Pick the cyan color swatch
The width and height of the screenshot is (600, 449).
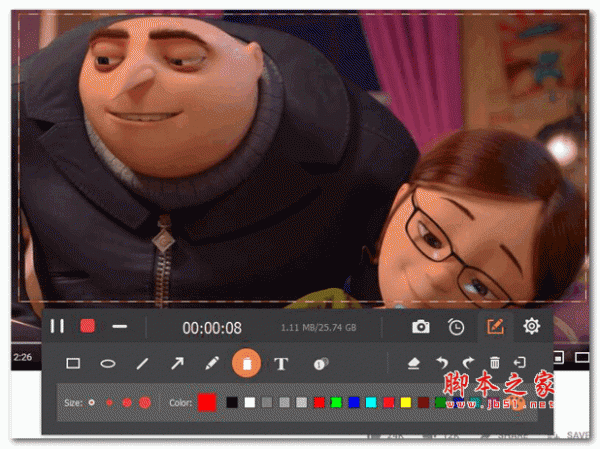click(371, 402)
